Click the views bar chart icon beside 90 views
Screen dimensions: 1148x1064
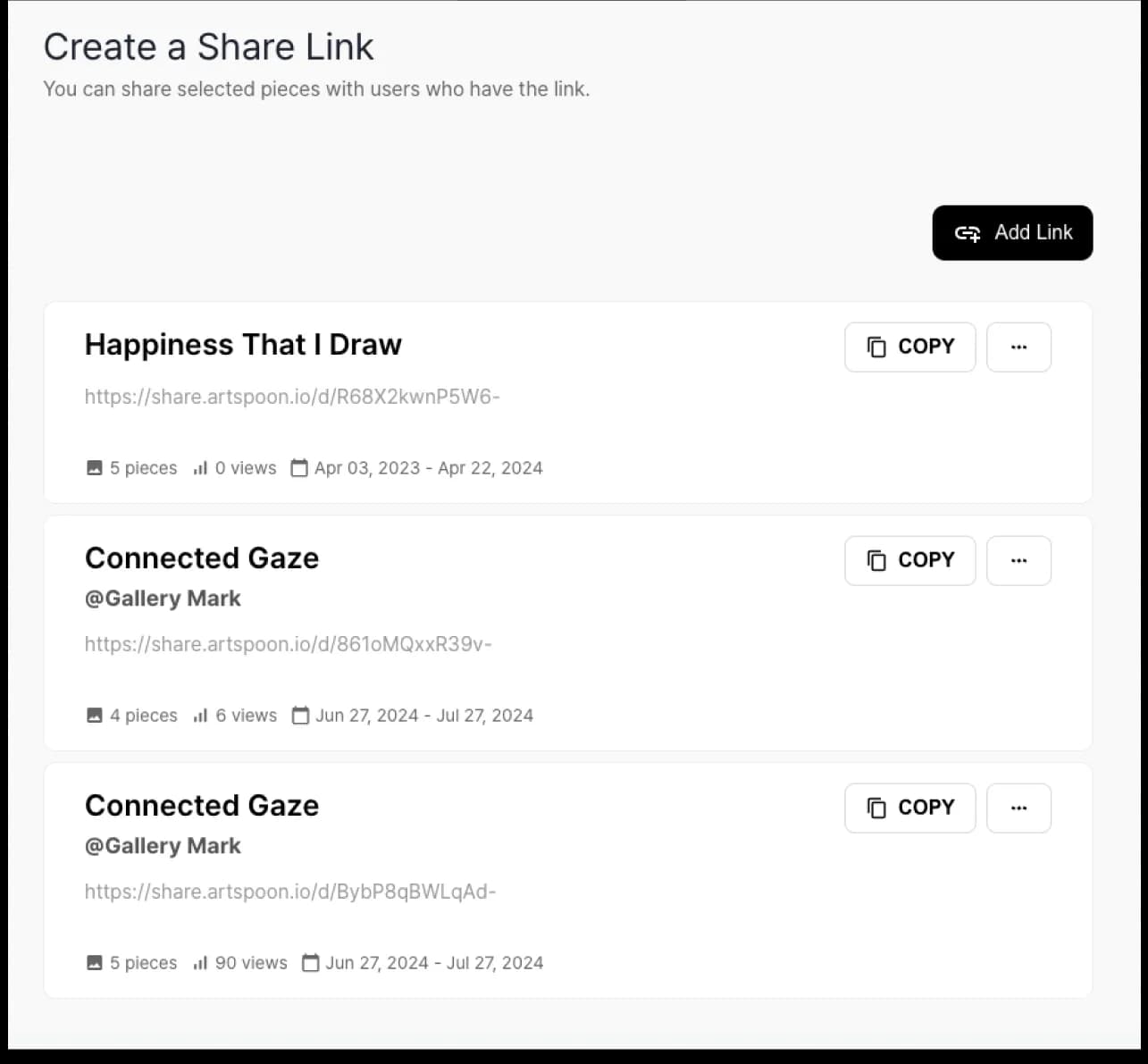(200, 963)
